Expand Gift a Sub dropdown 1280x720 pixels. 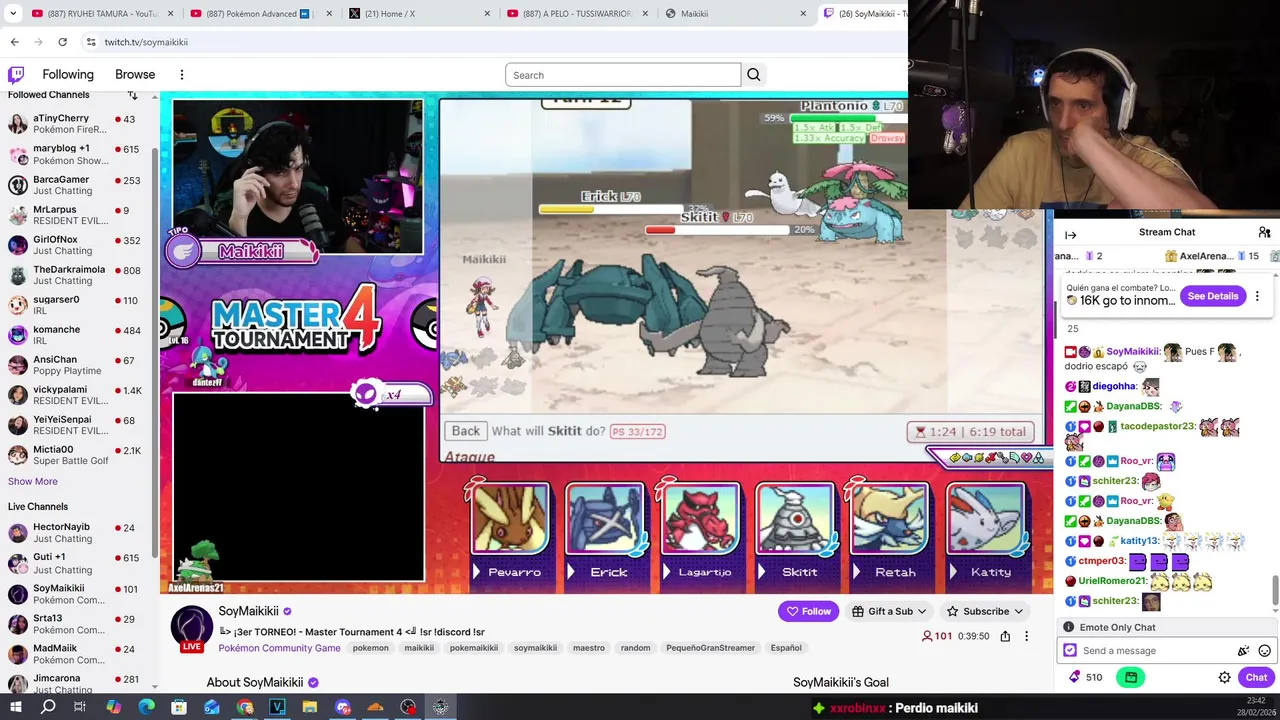(x=889, y=611)
